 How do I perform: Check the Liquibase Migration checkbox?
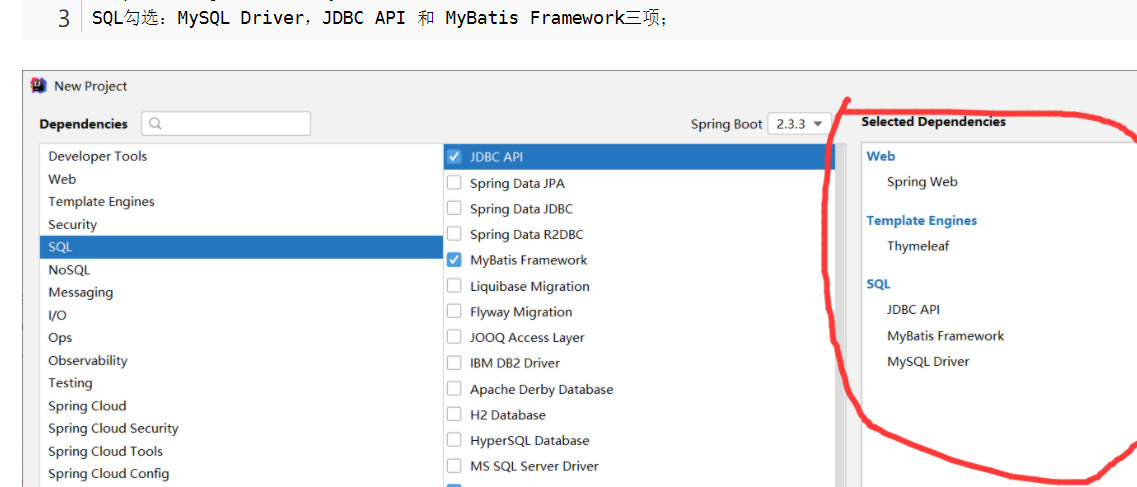click(454, 286)
